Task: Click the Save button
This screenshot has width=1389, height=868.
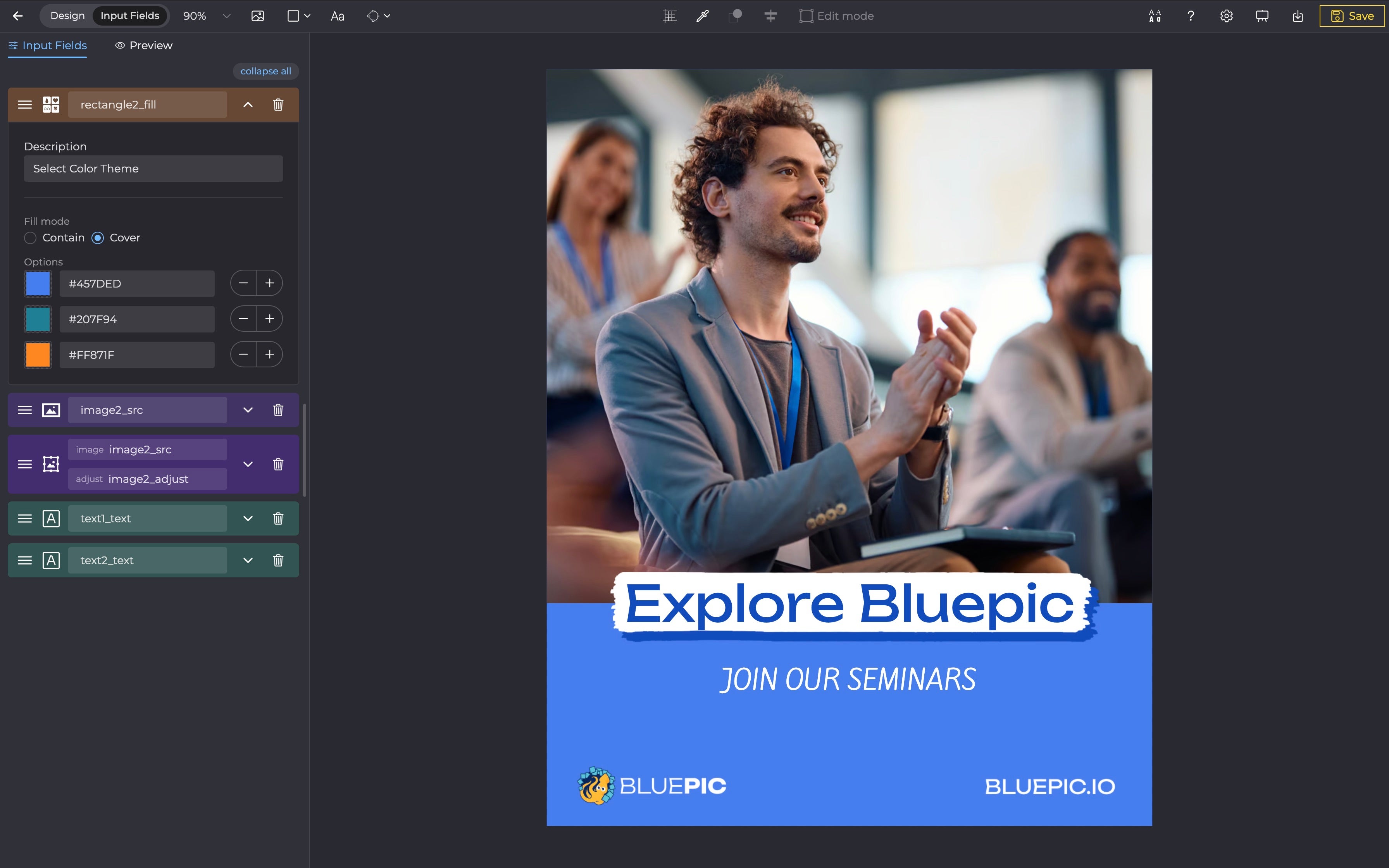Action: 1352,16
